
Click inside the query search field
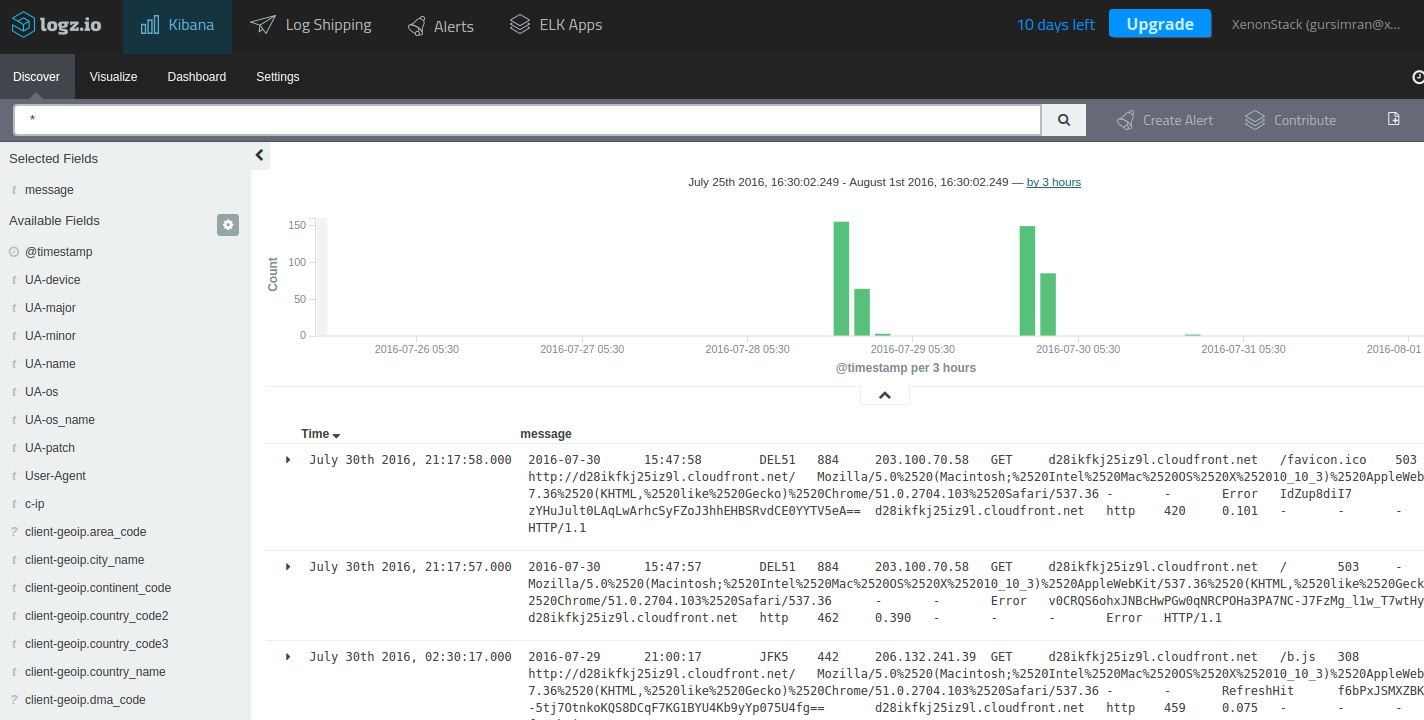click(x=527, y=120)
